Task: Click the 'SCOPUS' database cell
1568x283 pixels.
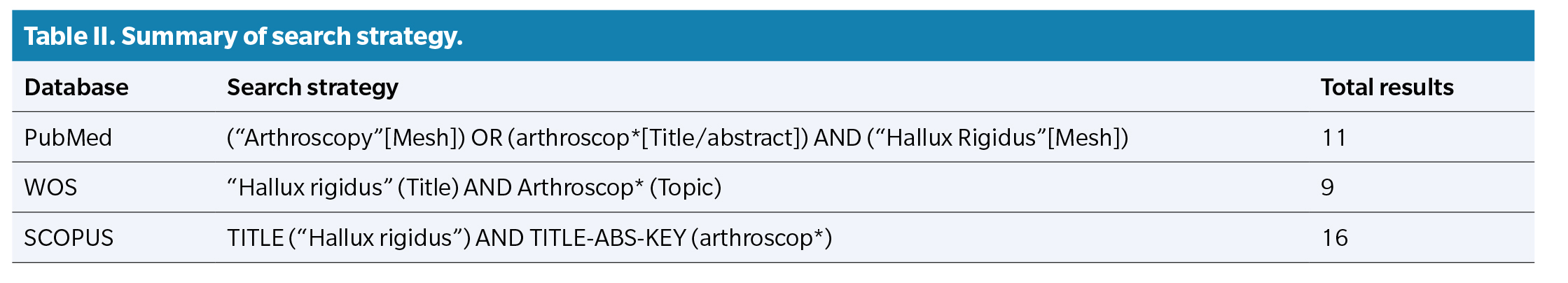Action: click(x=69, y=238)
